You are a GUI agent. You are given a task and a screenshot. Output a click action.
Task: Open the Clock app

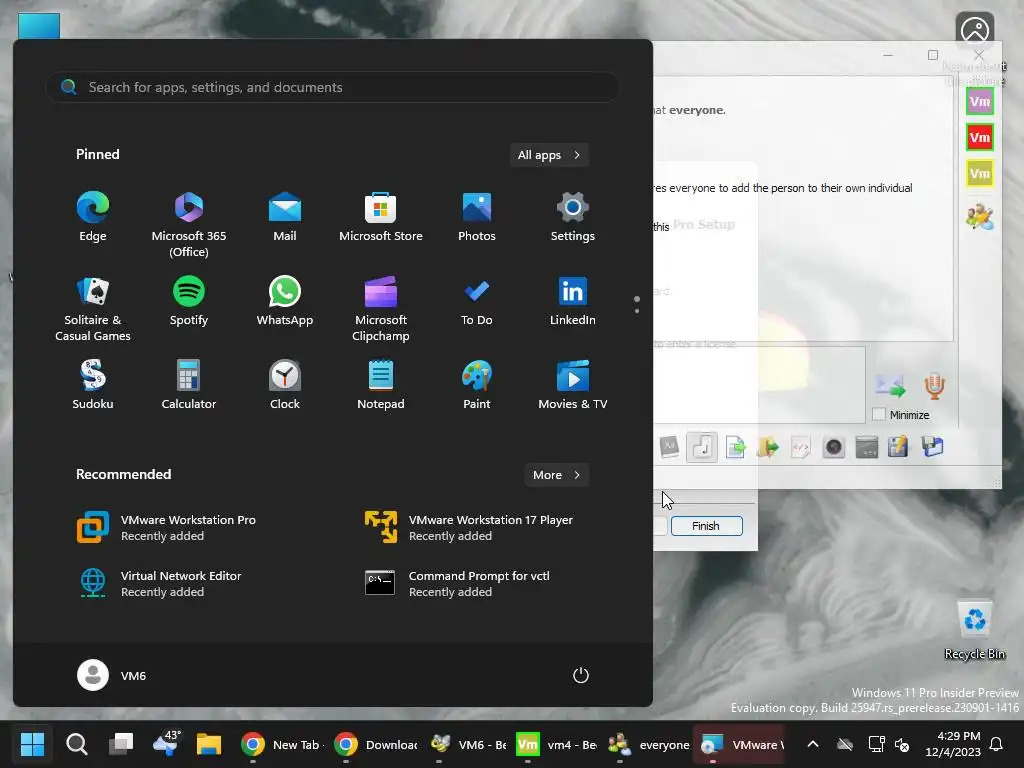285,385
